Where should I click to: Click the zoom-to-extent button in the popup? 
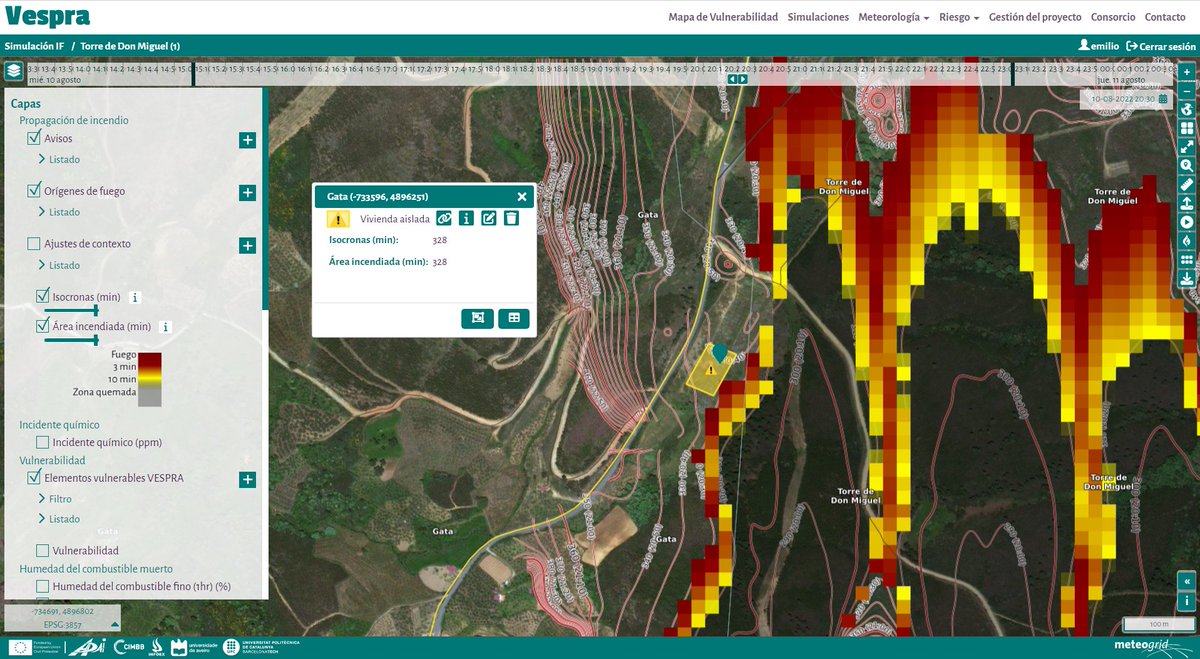[x=477, y=318]
